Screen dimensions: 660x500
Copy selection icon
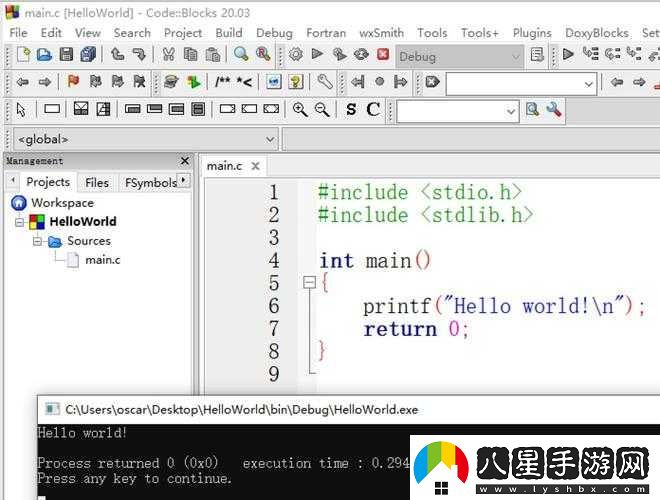191,55
